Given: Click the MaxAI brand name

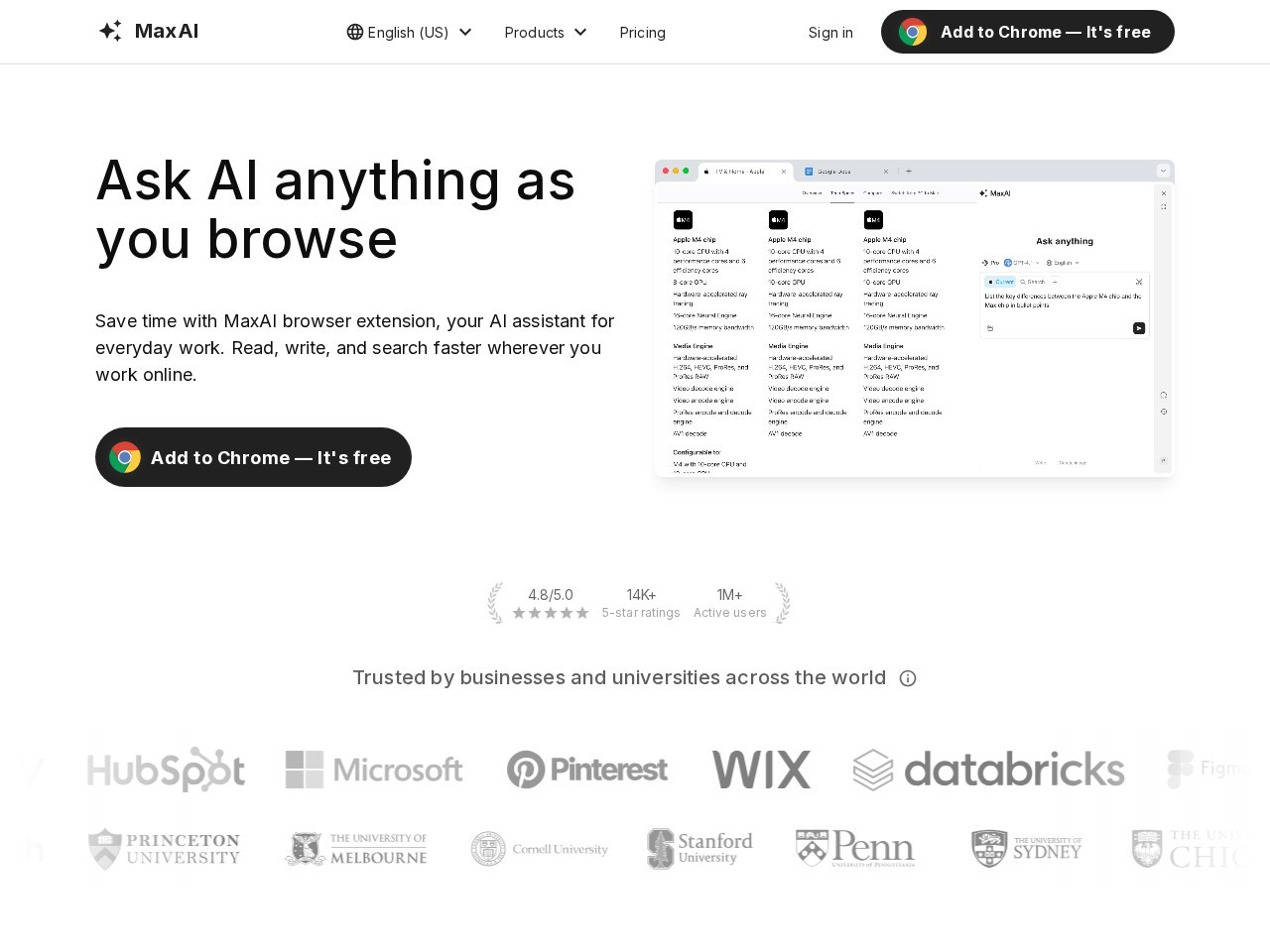Looking at the screenshot, I should pyautogui.click(x=167, y=31).
